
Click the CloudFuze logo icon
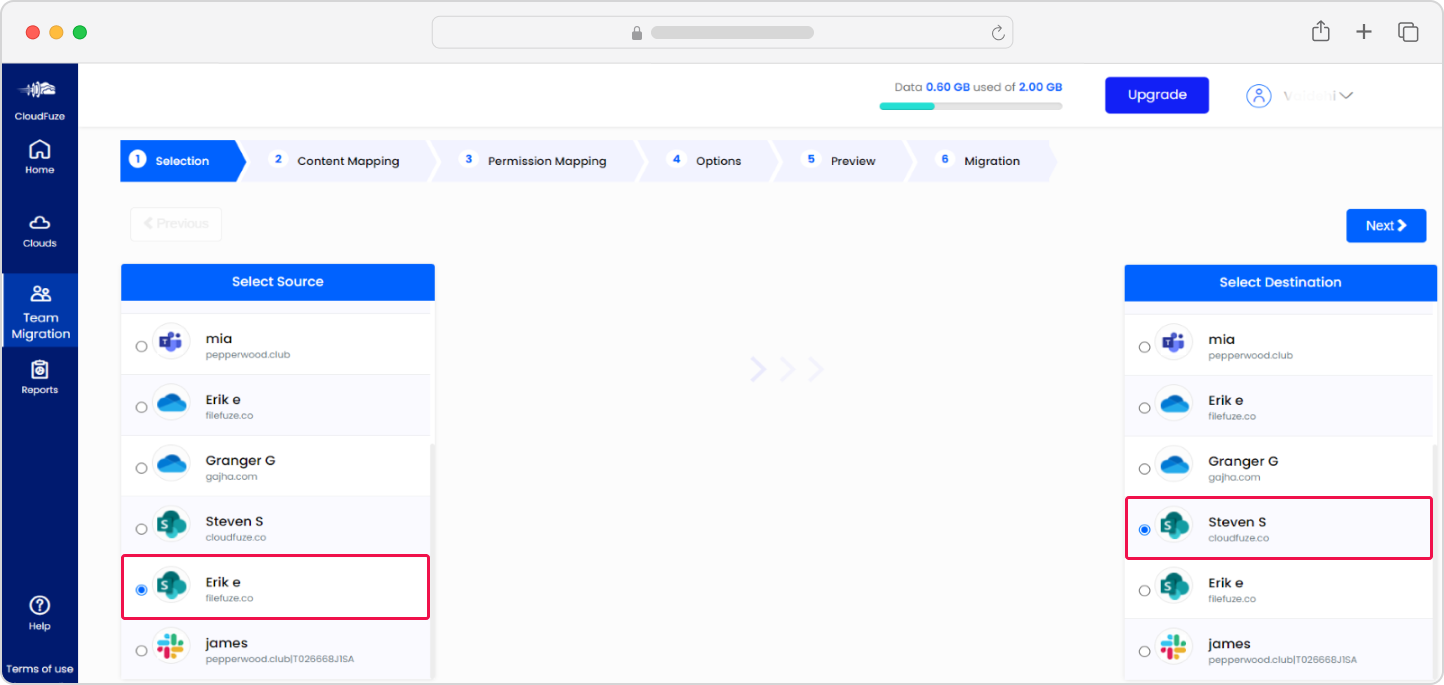pyautogui.click(x=40, y=89)
